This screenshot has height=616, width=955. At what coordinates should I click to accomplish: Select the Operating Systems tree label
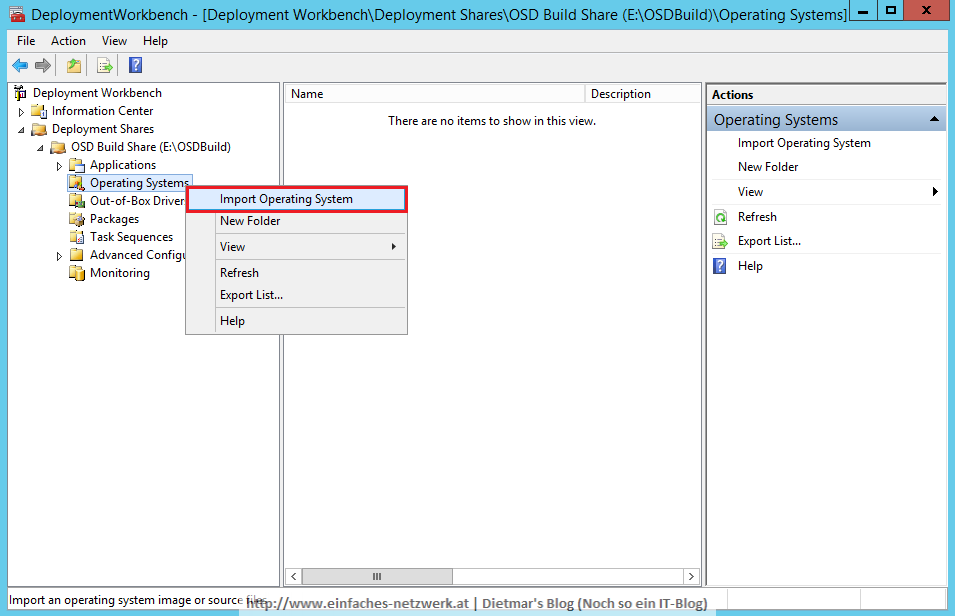tap(139, 183)
